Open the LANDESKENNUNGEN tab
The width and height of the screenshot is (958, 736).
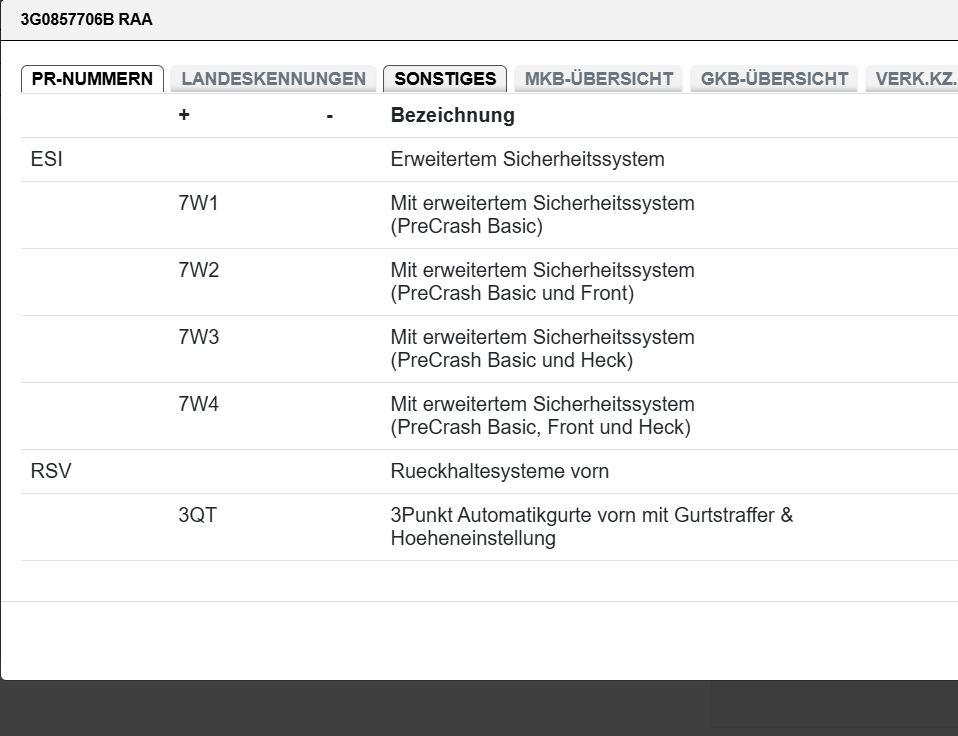[x=273, y=79]
